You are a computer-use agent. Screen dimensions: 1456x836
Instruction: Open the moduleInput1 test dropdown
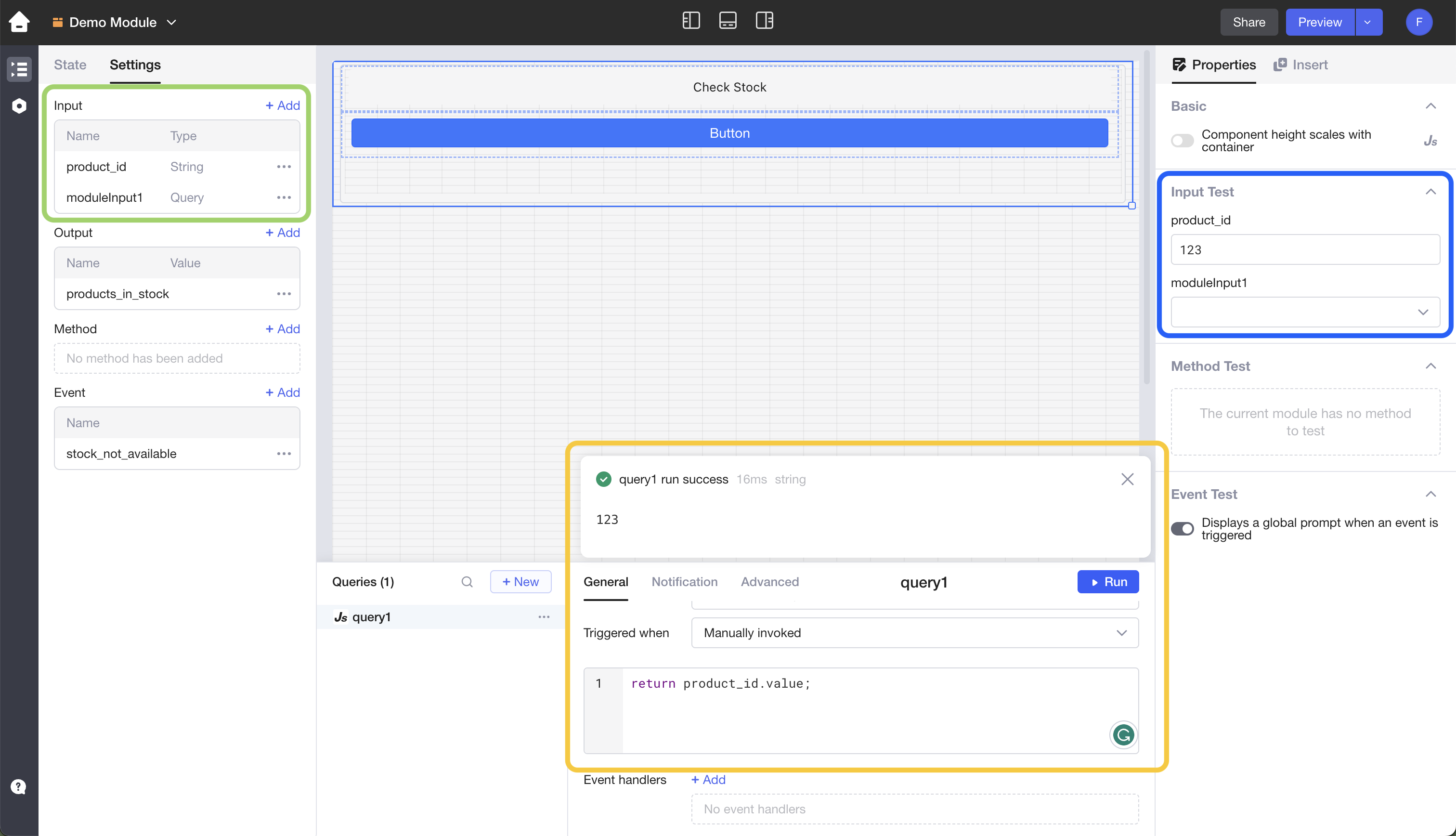tap(1305, 312)
